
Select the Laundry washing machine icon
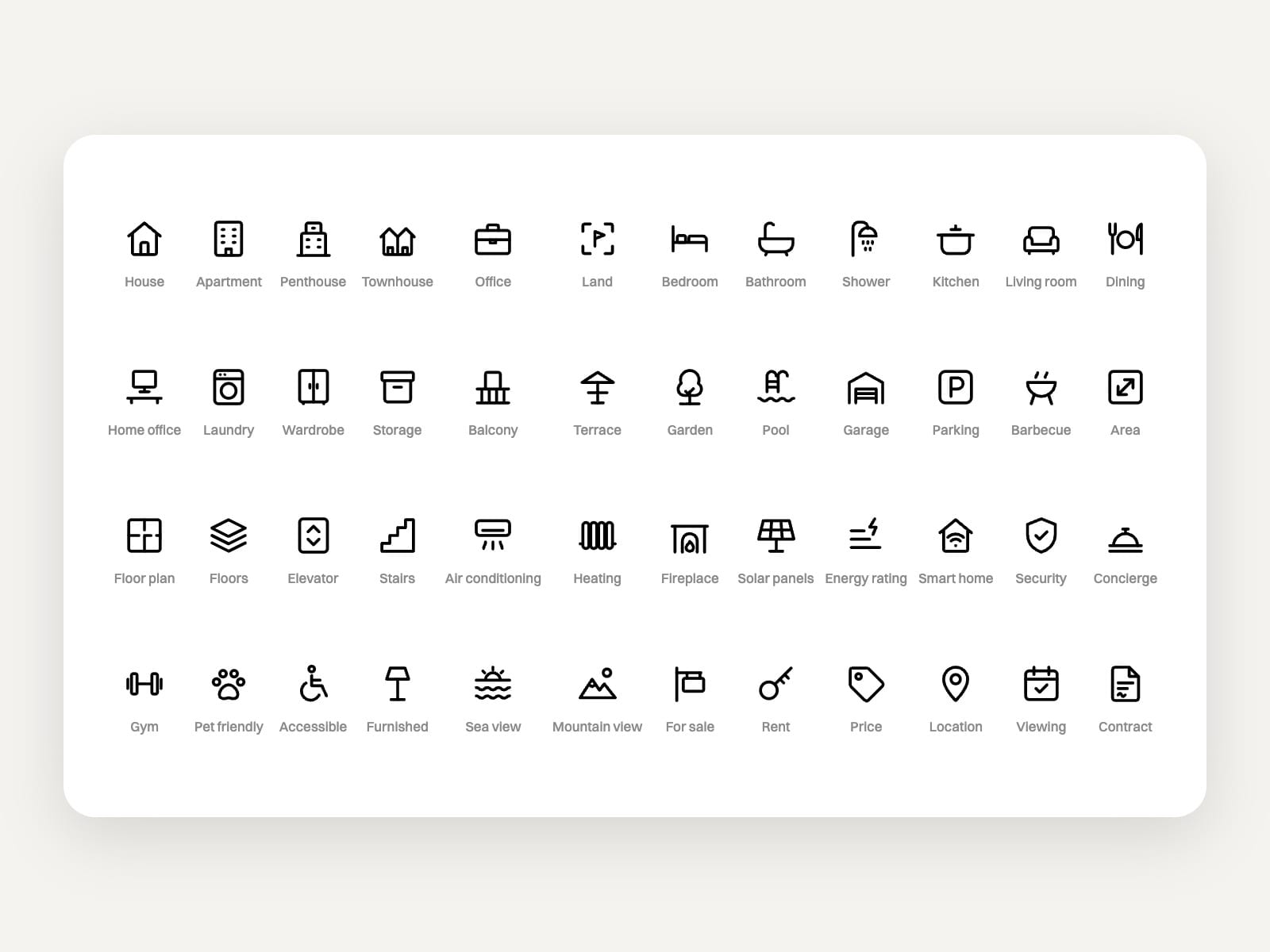pos(229,387)
